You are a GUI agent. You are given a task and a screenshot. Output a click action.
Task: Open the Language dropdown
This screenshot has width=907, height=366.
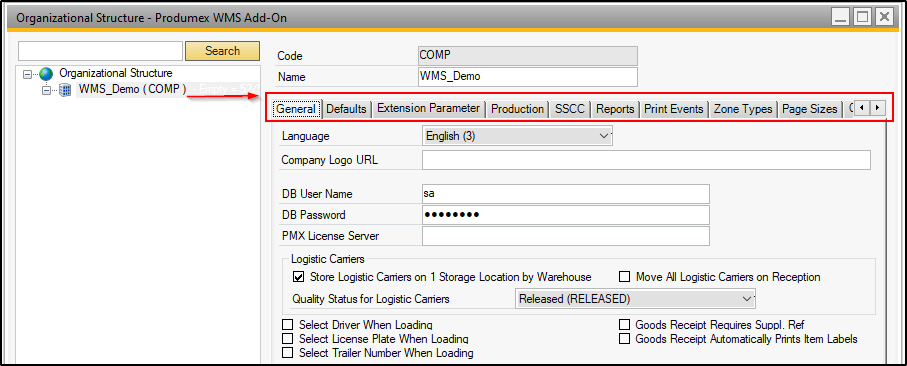coord(517,136)
